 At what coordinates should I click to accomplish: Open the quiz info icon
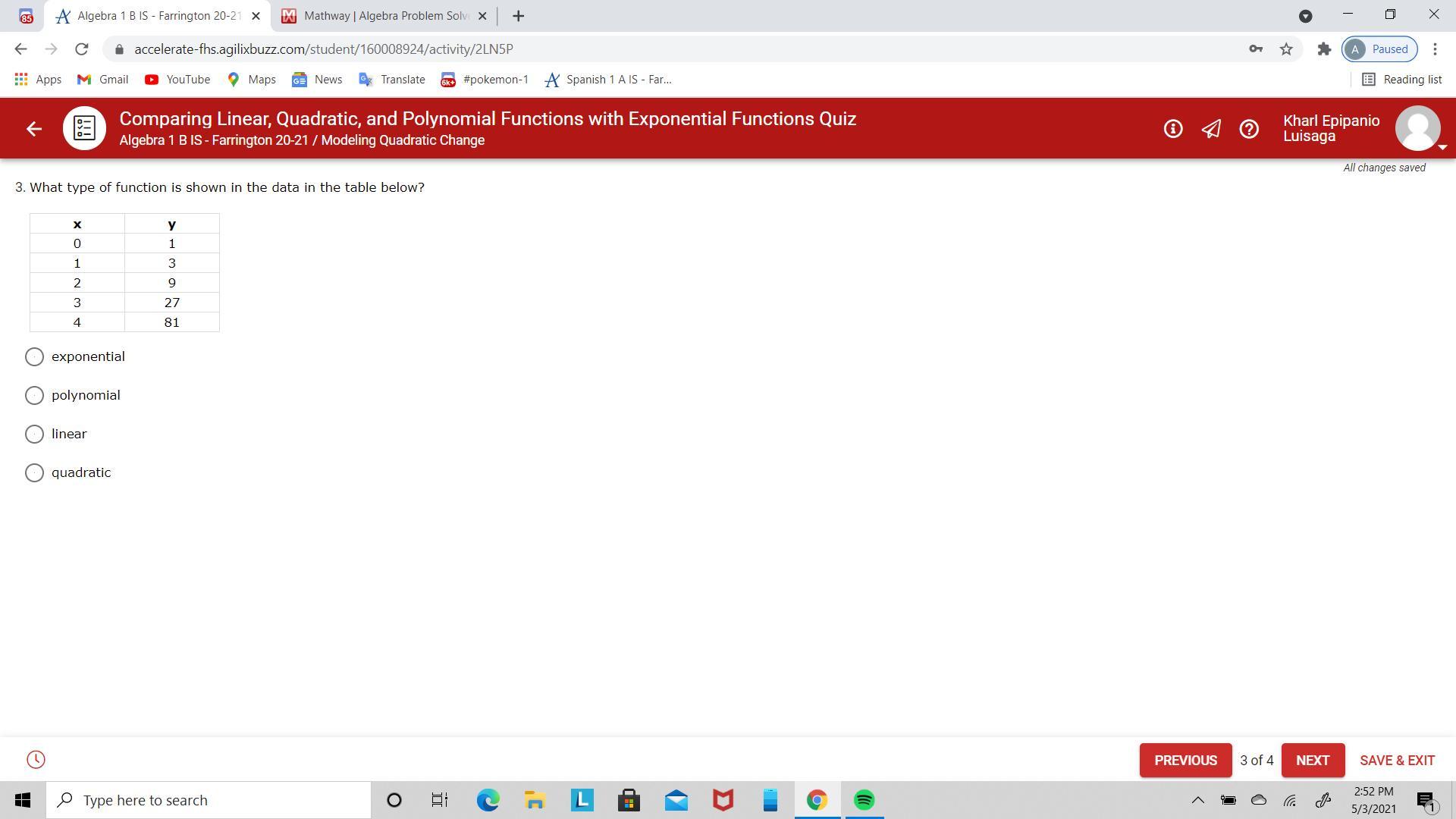point(1172,129)
